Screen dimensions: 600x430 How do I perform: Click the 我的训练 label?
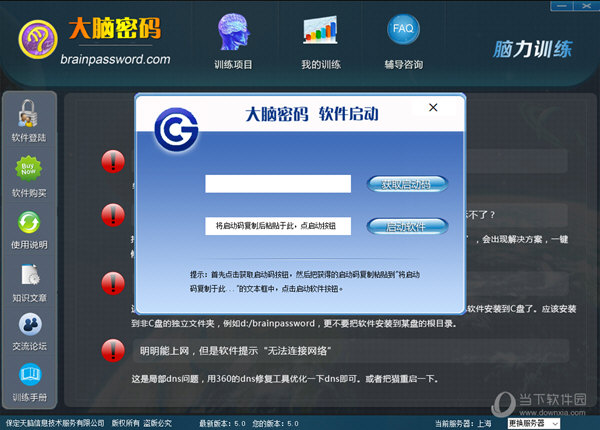click(x=321, y=65)
